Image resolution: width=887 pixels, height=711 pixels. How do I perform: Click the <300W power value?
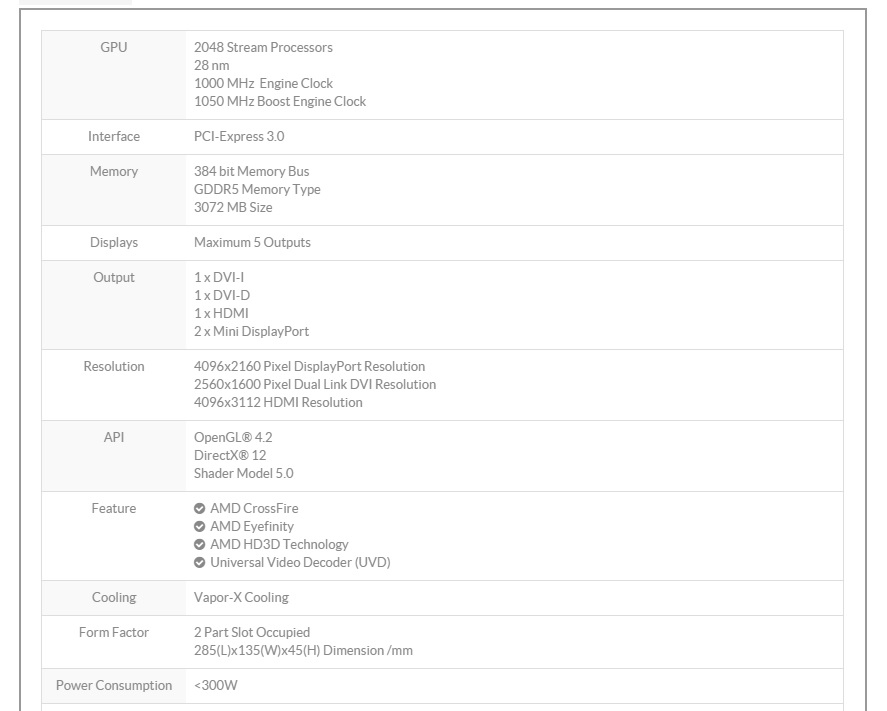[216, 686]
